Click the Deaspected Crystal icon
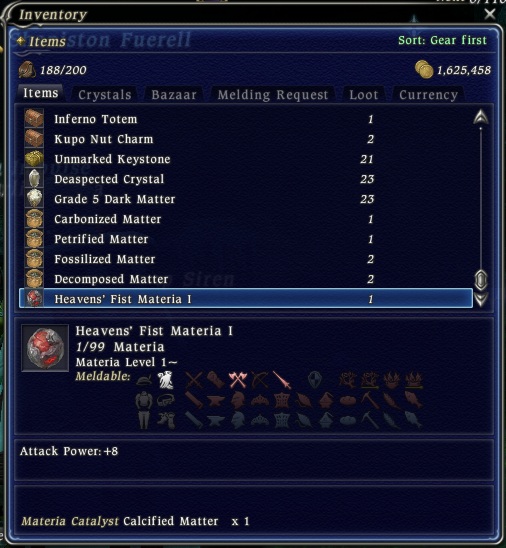 (34, 179)
